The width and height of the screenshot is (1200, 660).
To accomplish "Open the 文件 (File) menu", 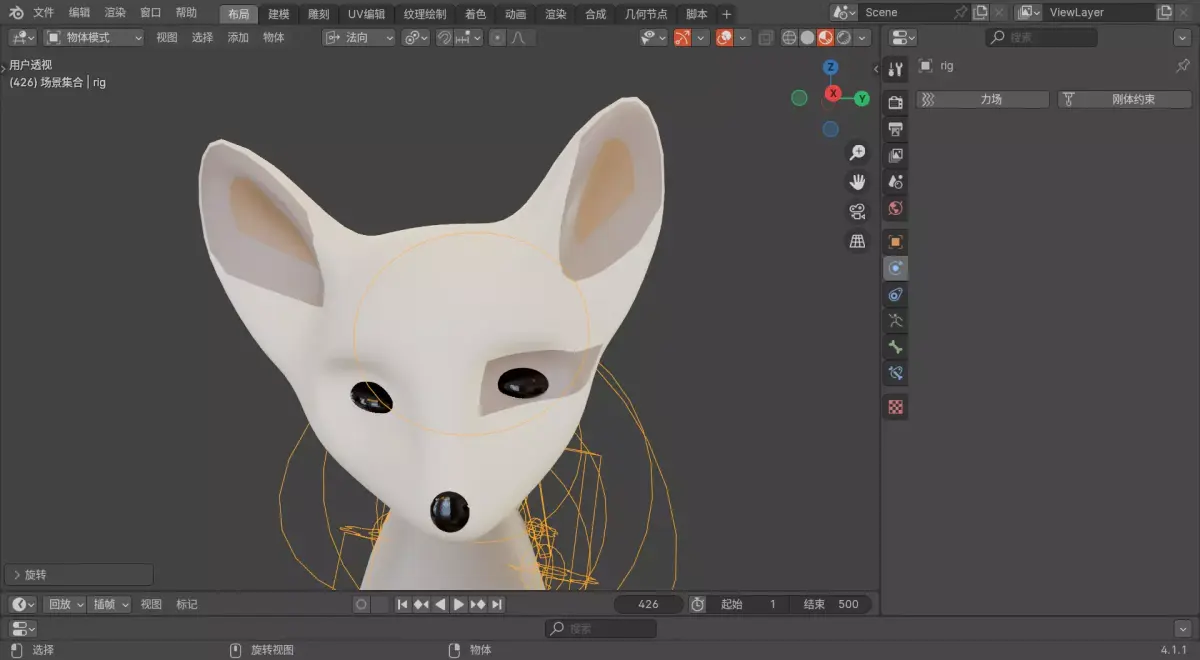I will [x=44, y=13].
